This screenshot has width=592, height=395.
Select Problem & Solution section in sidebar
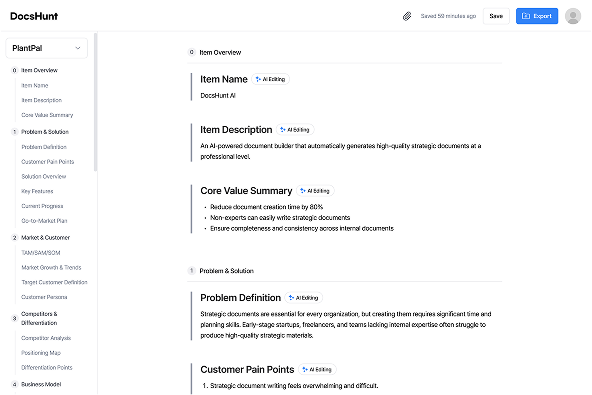tap(45, 132)
